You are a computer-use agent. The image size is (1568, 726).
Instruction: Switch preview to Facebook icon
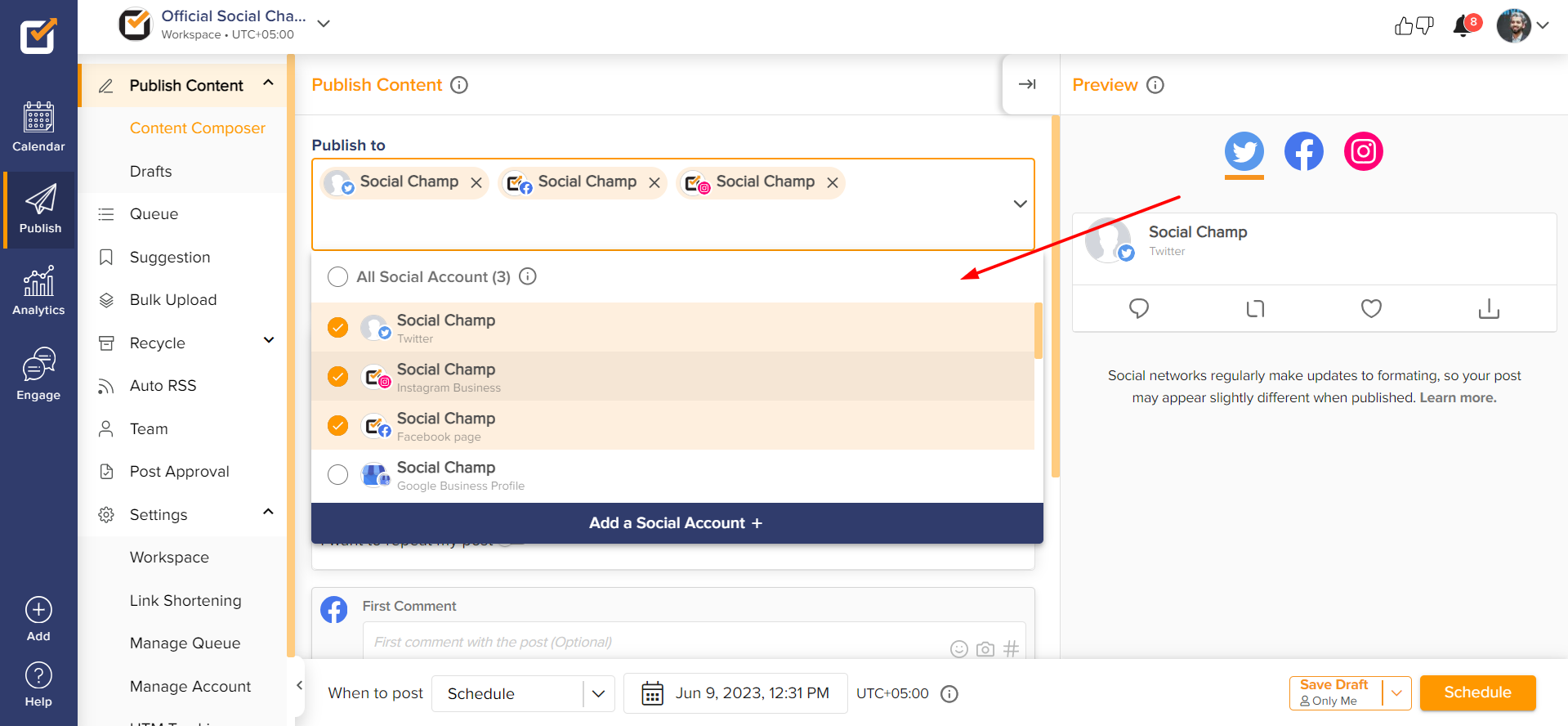click(x=1304, y=151)
